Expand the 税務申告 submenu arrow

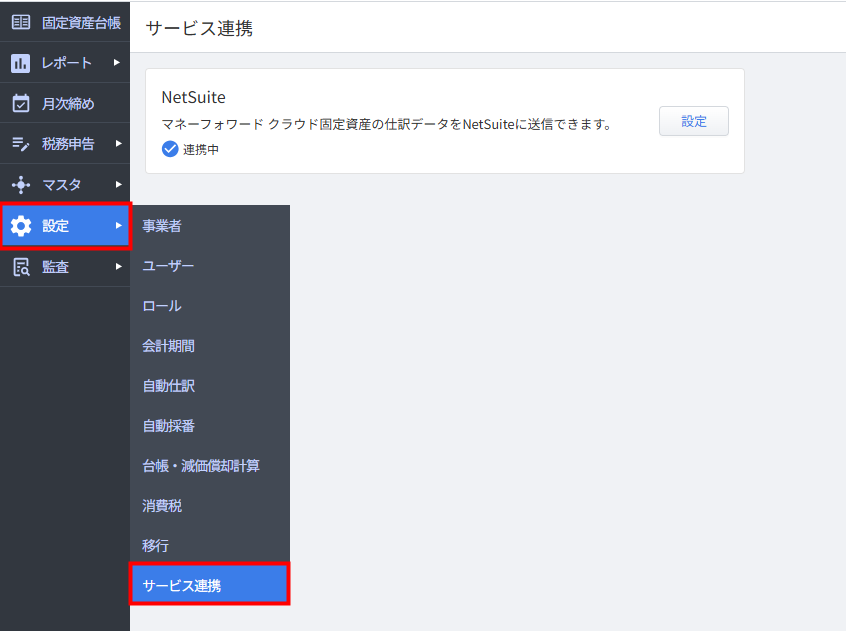pyautogui.click(x=117, y=144)
